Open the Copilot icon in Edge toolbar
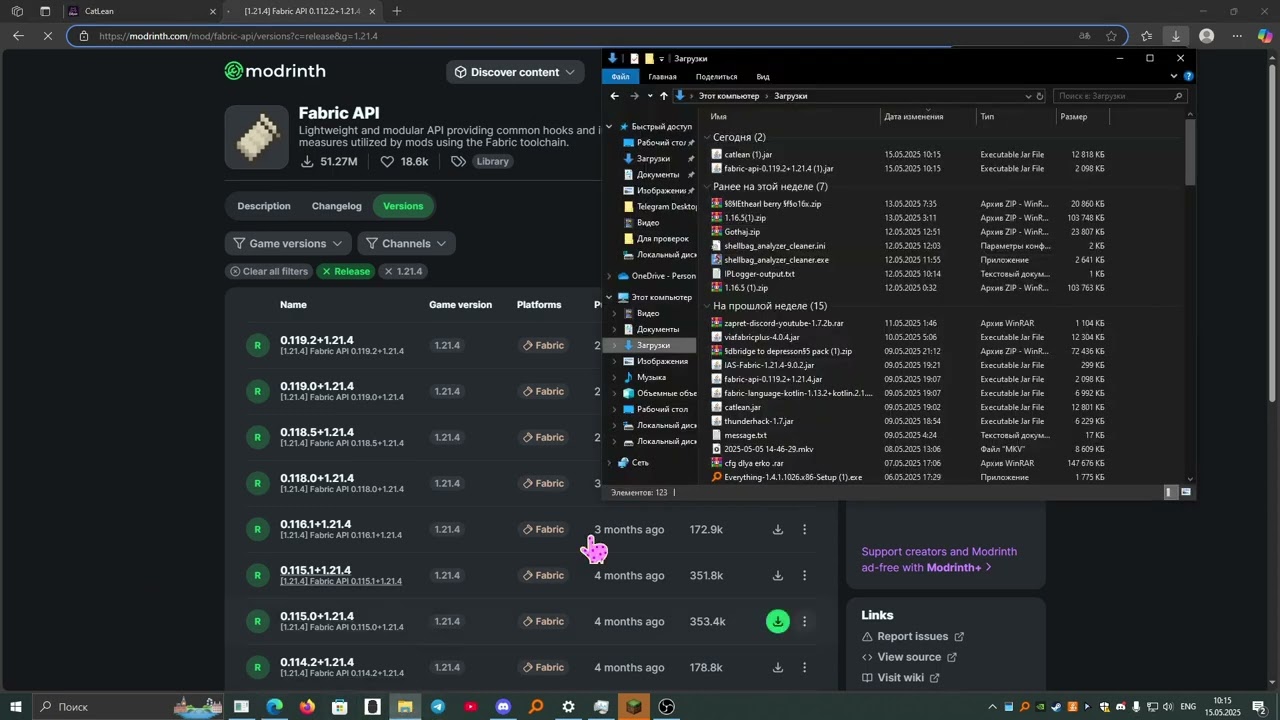The image size is (1280, 720). pos(1265,36)
